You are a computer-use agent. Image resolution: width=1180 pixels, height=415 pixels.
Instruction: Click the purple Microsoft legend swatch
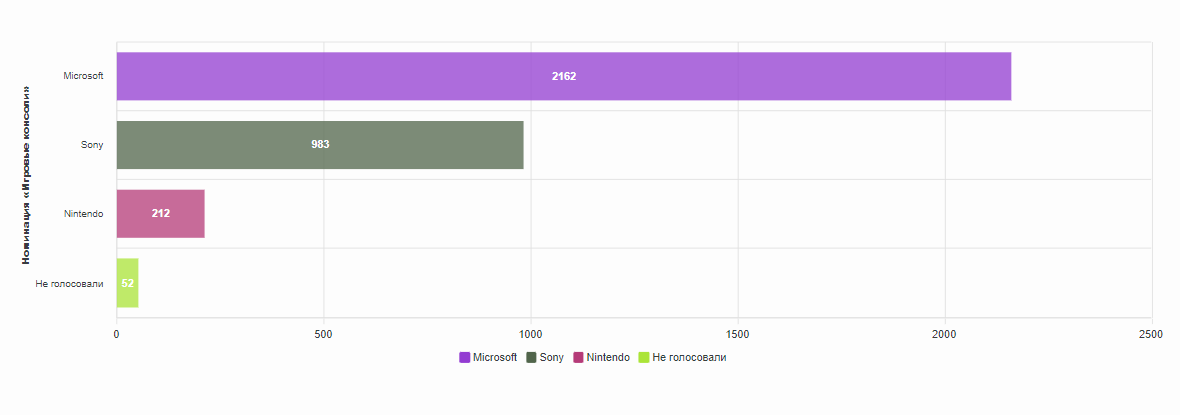(x=465, y=357)
